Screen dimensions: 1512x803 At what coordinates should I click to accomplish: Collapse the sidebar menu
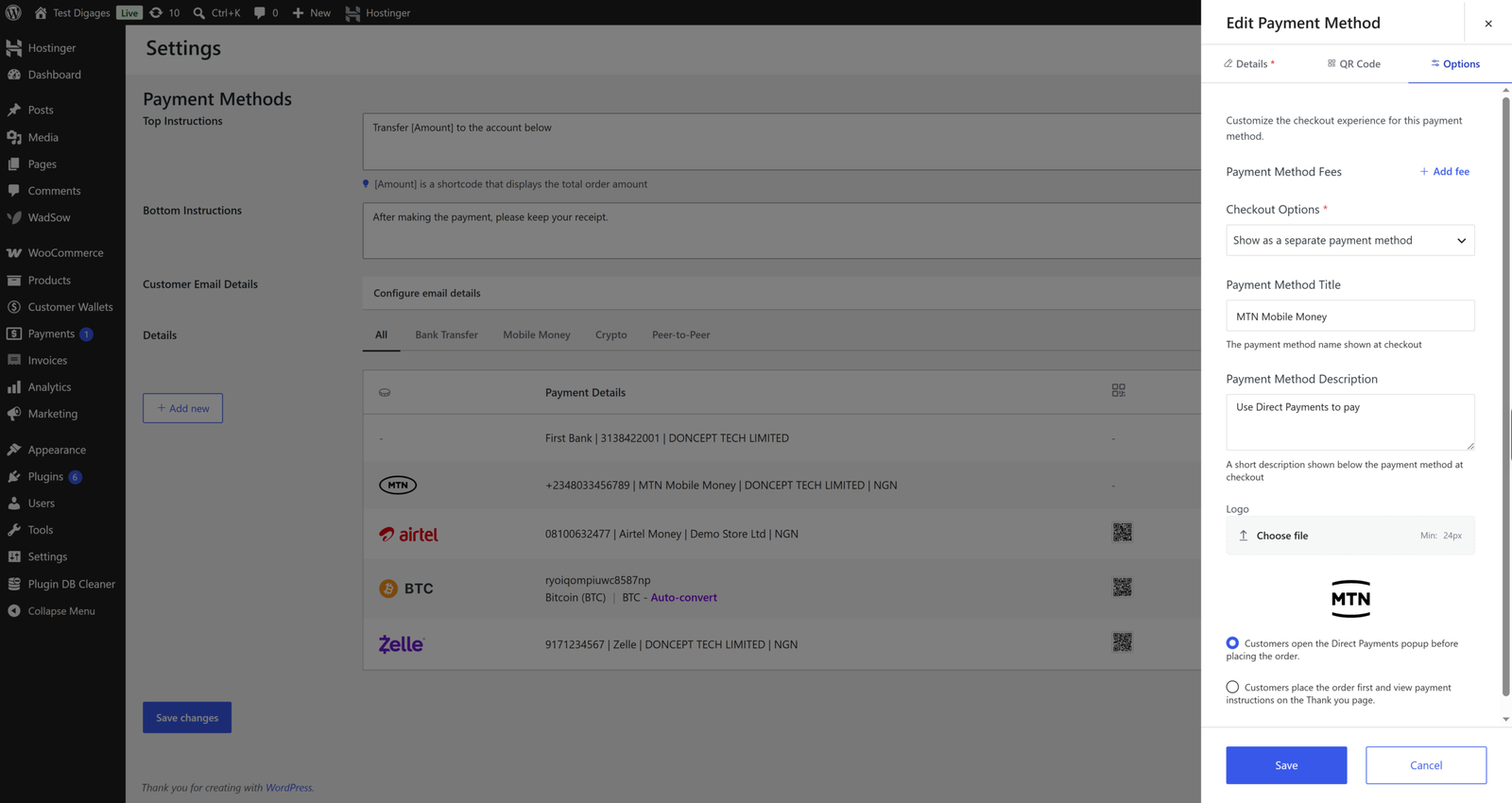(x=62, y=611)
